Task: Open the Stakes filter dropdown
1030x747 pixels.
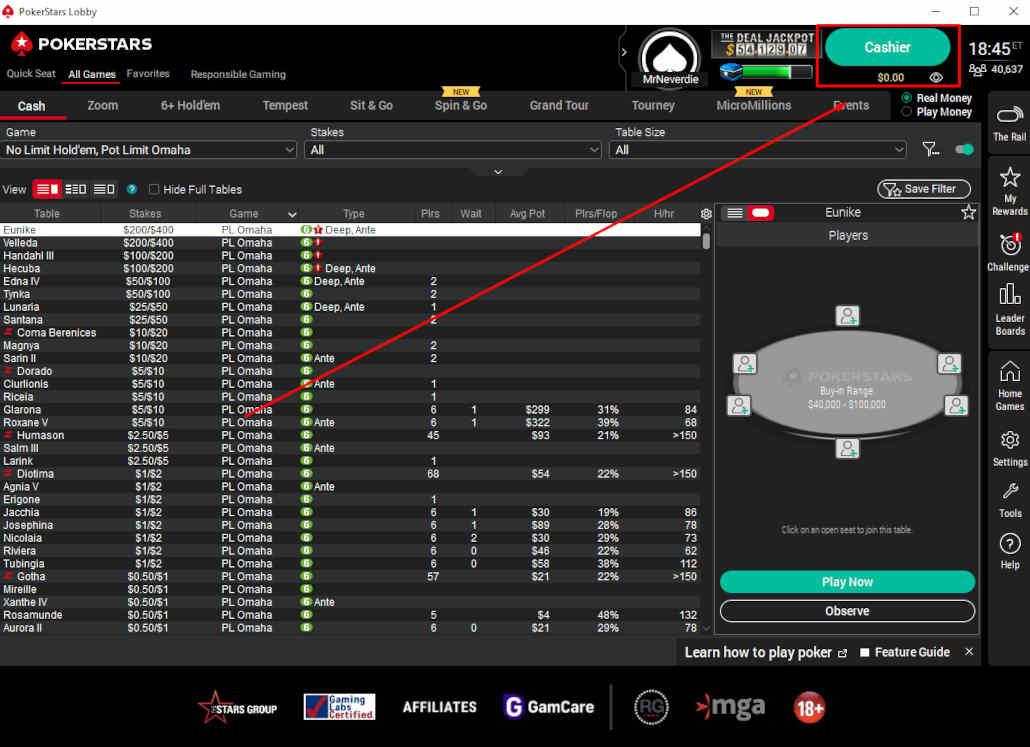Action: (453, 150)
